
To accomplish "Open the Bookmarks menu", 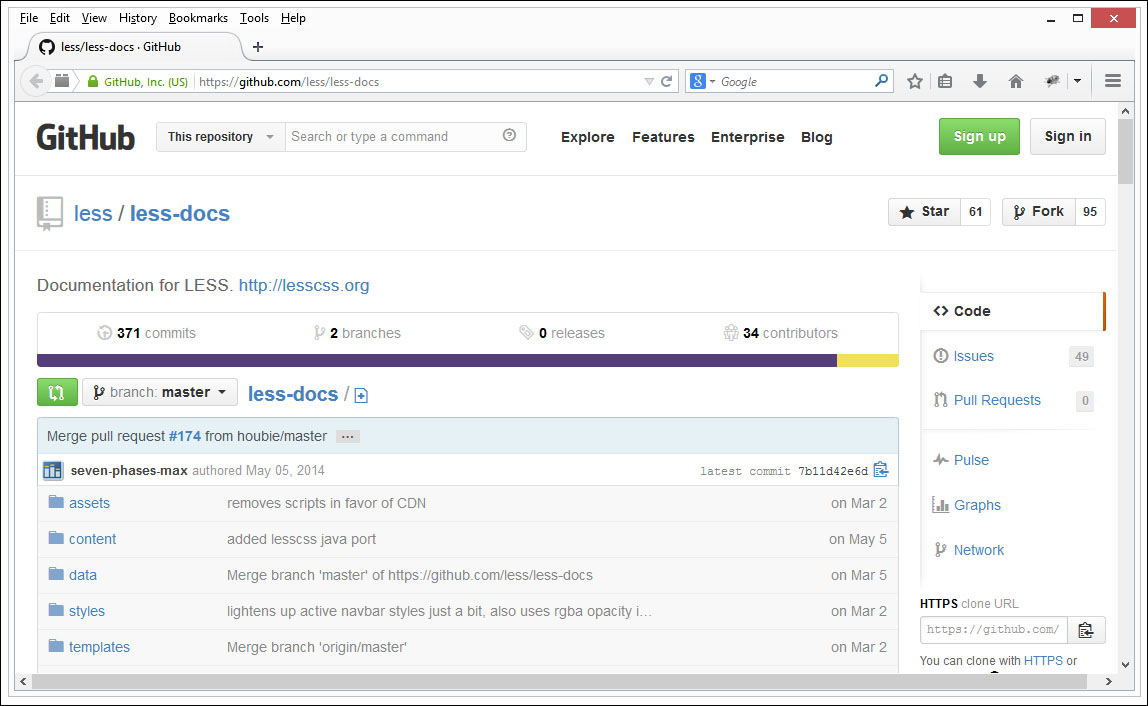I will [198, 18].
